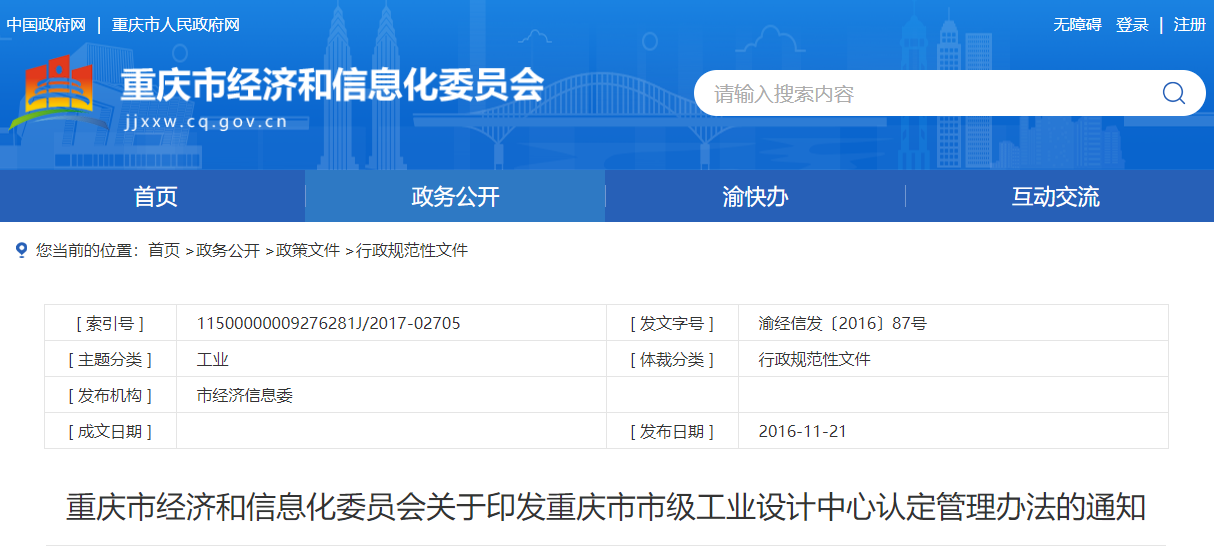Viewport: 1214px width, 550px height.
Task: Switch to the 互动交流 navigation tab
Action: [1055, 196]
